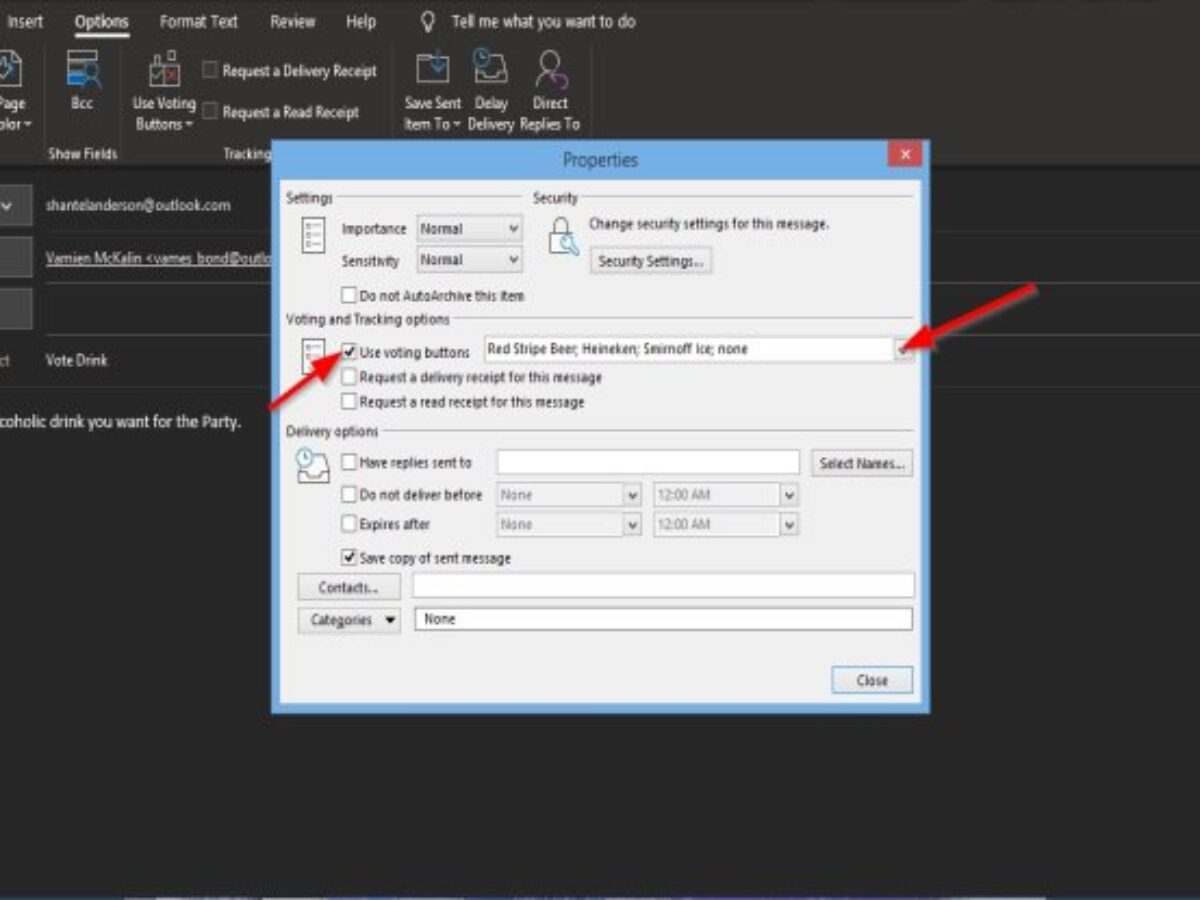Open the Format Text tab

pos(199,21)
